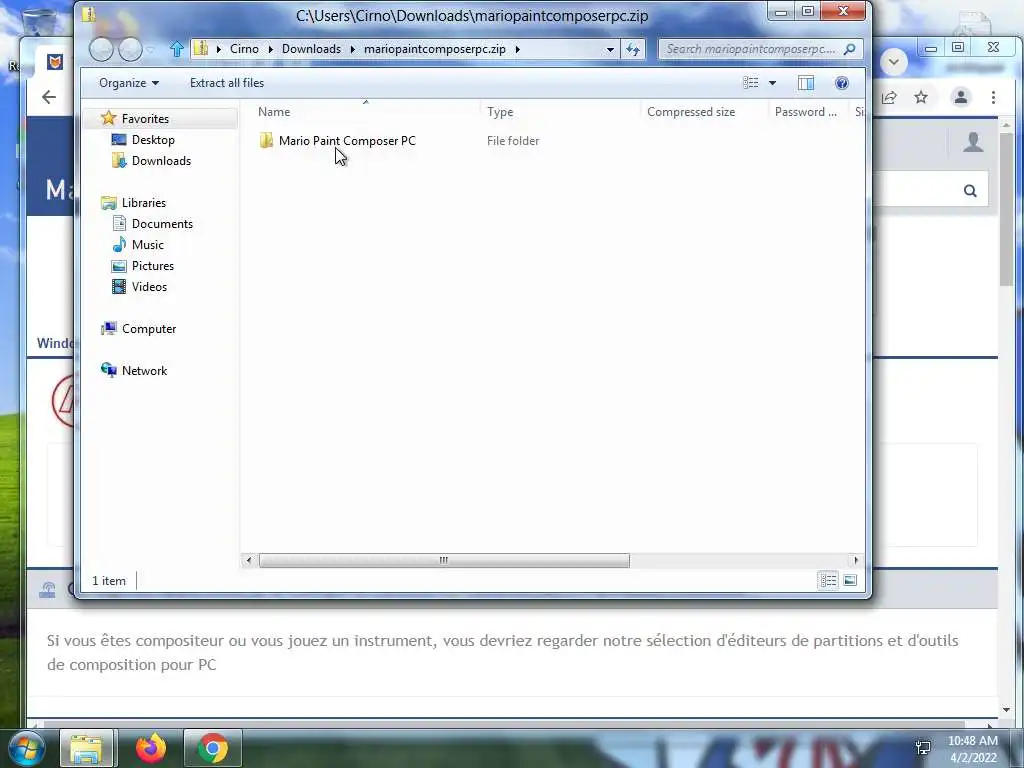Open the Music library
Viewport: 1024px width, 768px height.
148,245
